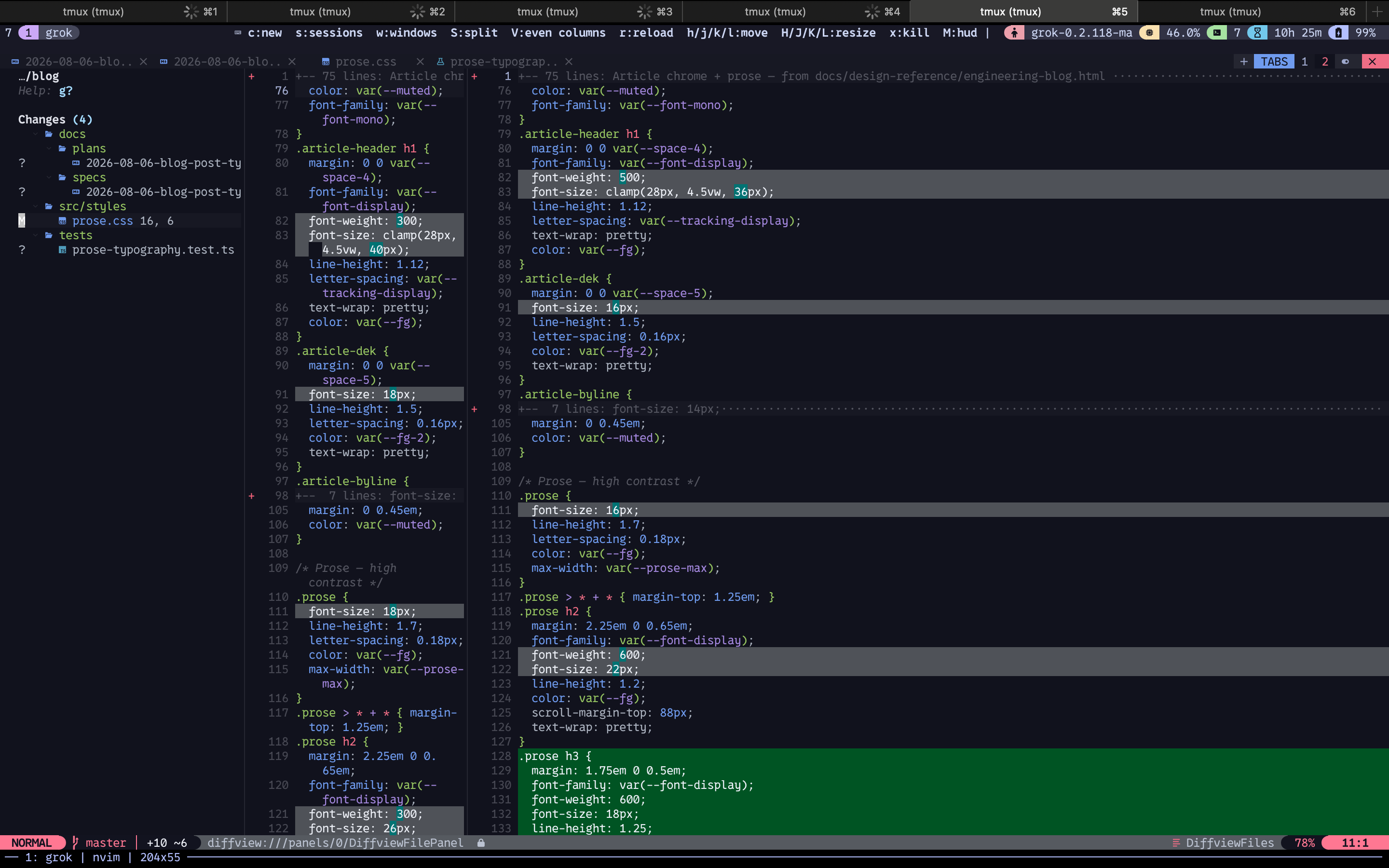Click the src/styles folder icon
This screenshot has height=868, width=1389.
pos(49,206)
